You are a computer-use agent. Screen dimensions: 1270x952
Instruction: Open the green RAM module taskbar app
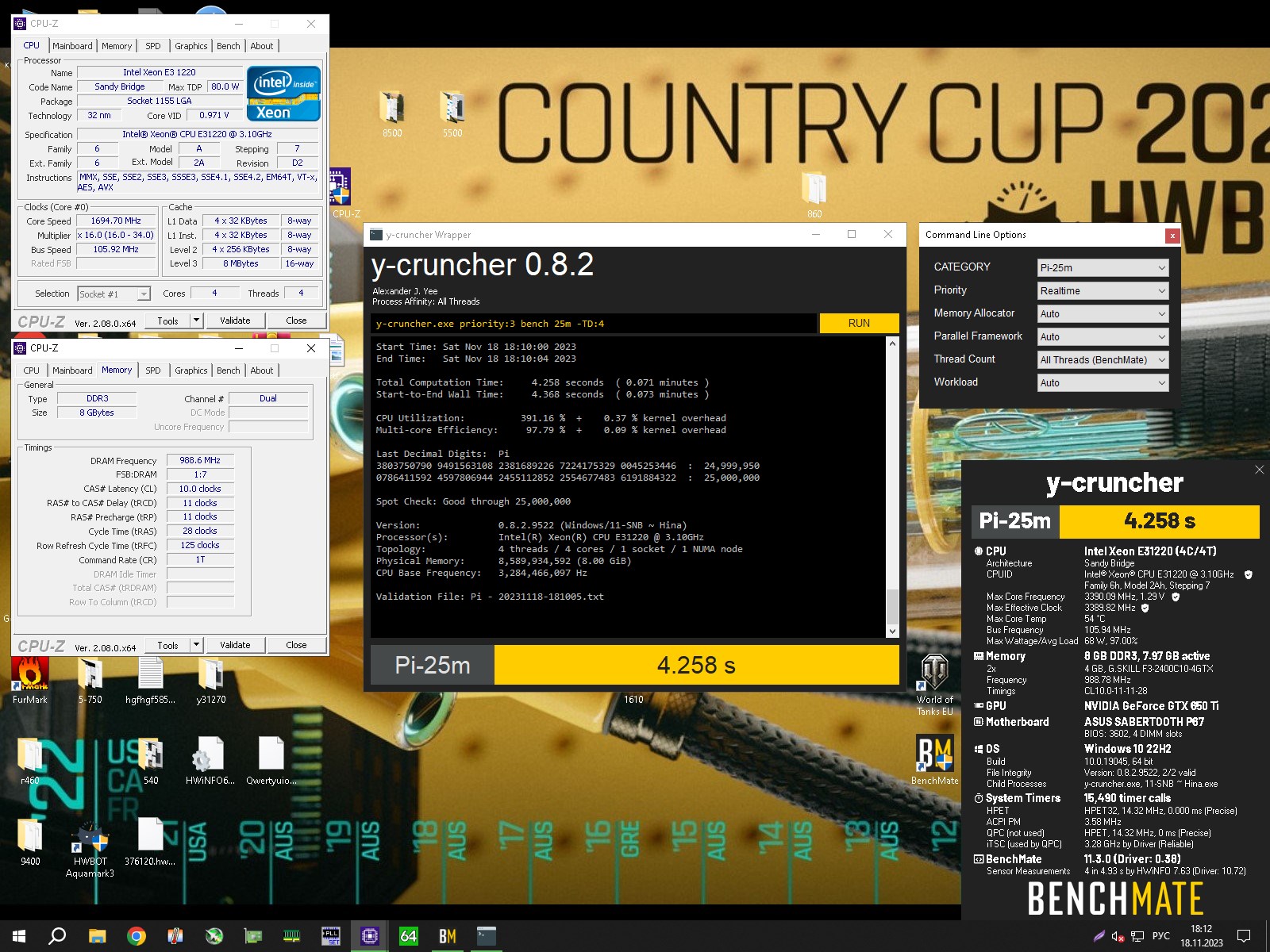coord(292,936)
